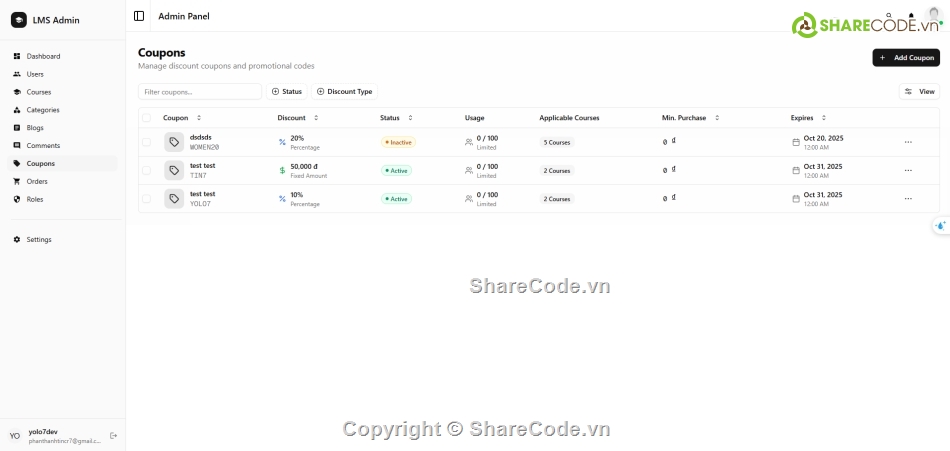
Task: Click the Add Coupon button
Action: click(x=906, y=58)
